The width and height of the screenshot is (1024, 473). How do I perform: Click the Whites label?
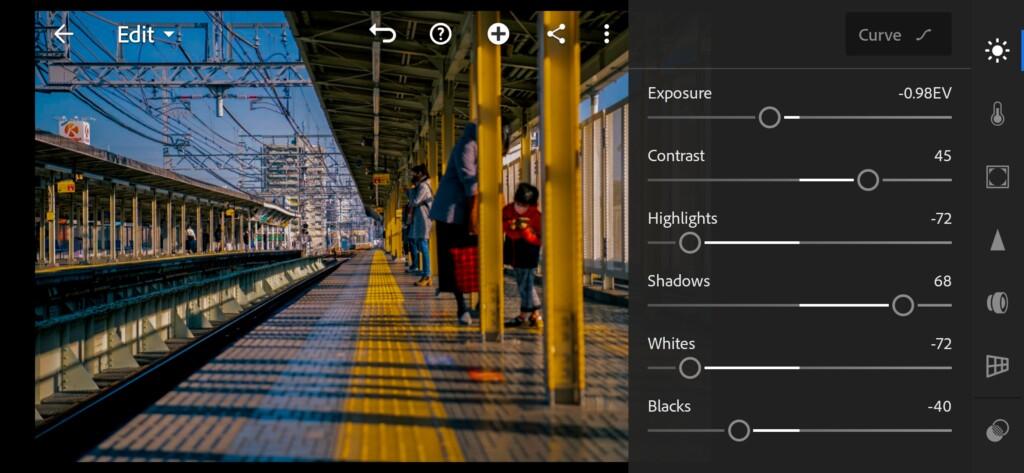coord(671,344)
